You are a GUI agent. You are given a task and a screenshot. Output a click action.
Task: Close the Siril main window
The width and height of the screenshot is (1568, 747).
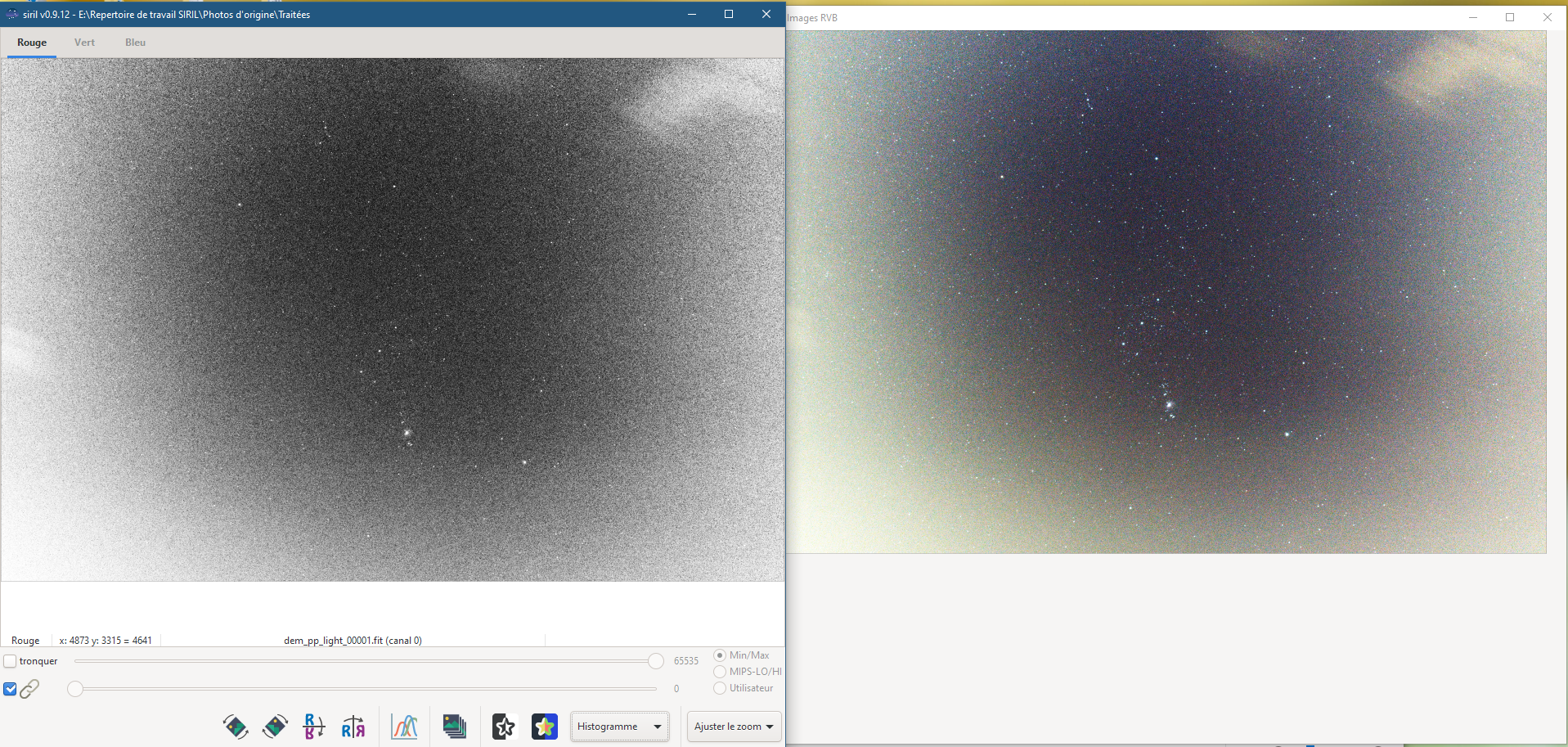click(766, 14)
